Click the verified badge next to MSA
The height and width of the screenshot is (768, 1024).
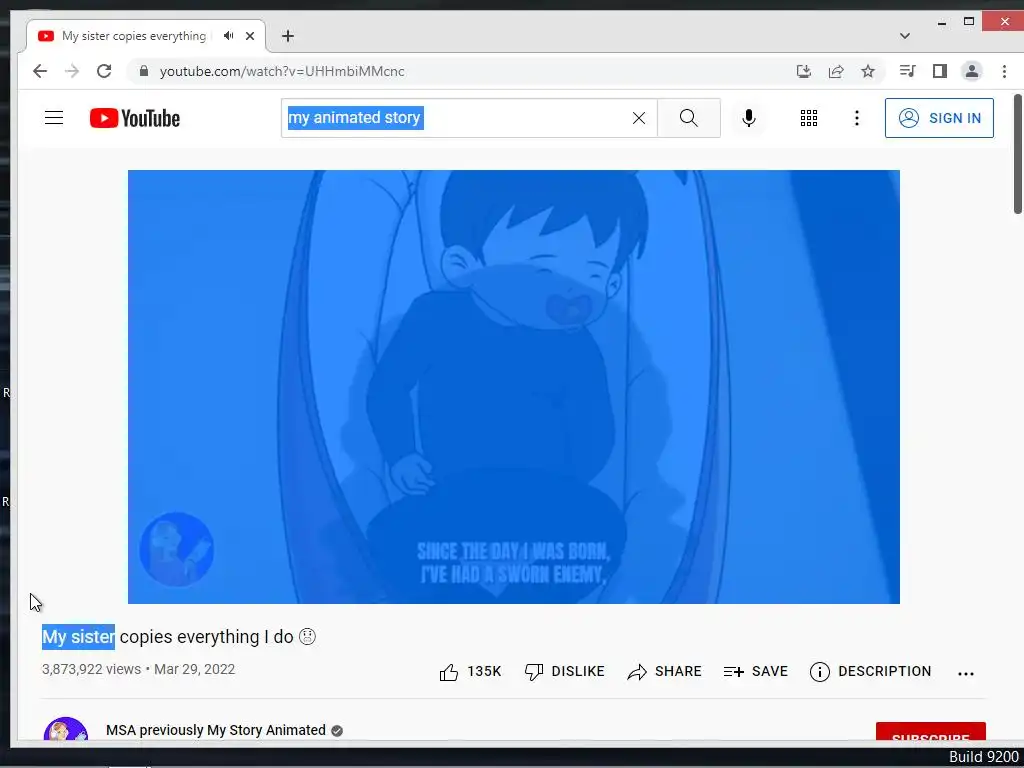pyautogui.click(x=337, y=731)
